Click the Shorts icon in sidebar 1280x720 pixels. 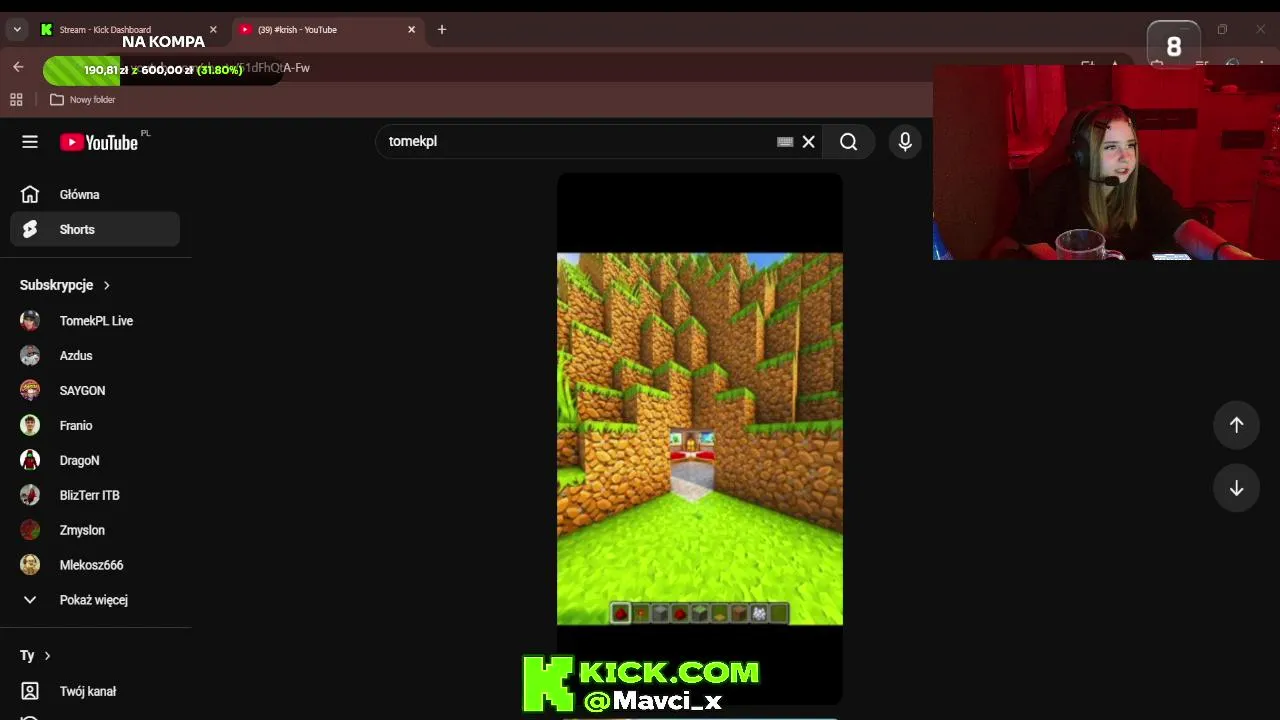(x=30, y=229)
